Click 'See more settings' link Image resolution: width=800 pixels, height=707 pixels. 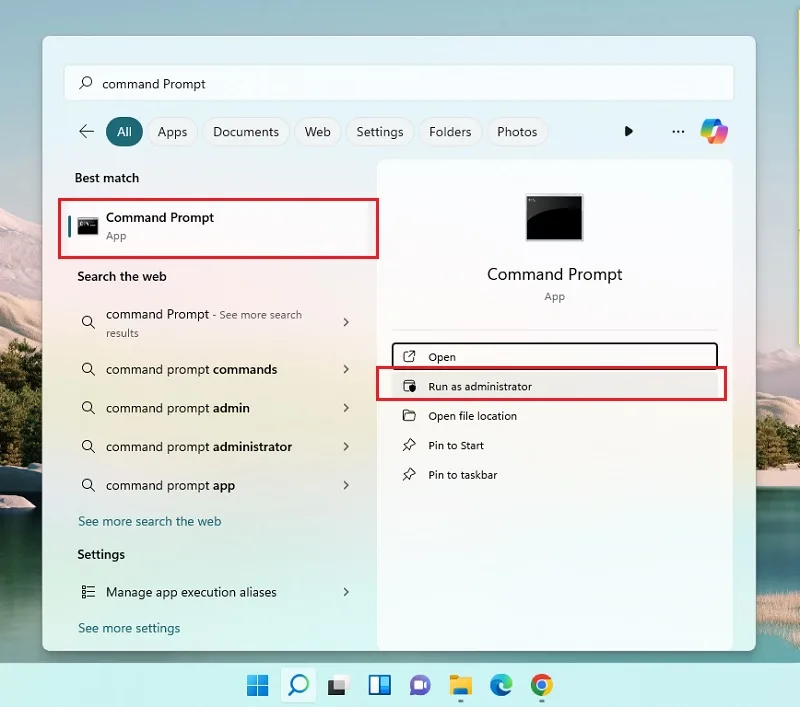click(129, 628)
